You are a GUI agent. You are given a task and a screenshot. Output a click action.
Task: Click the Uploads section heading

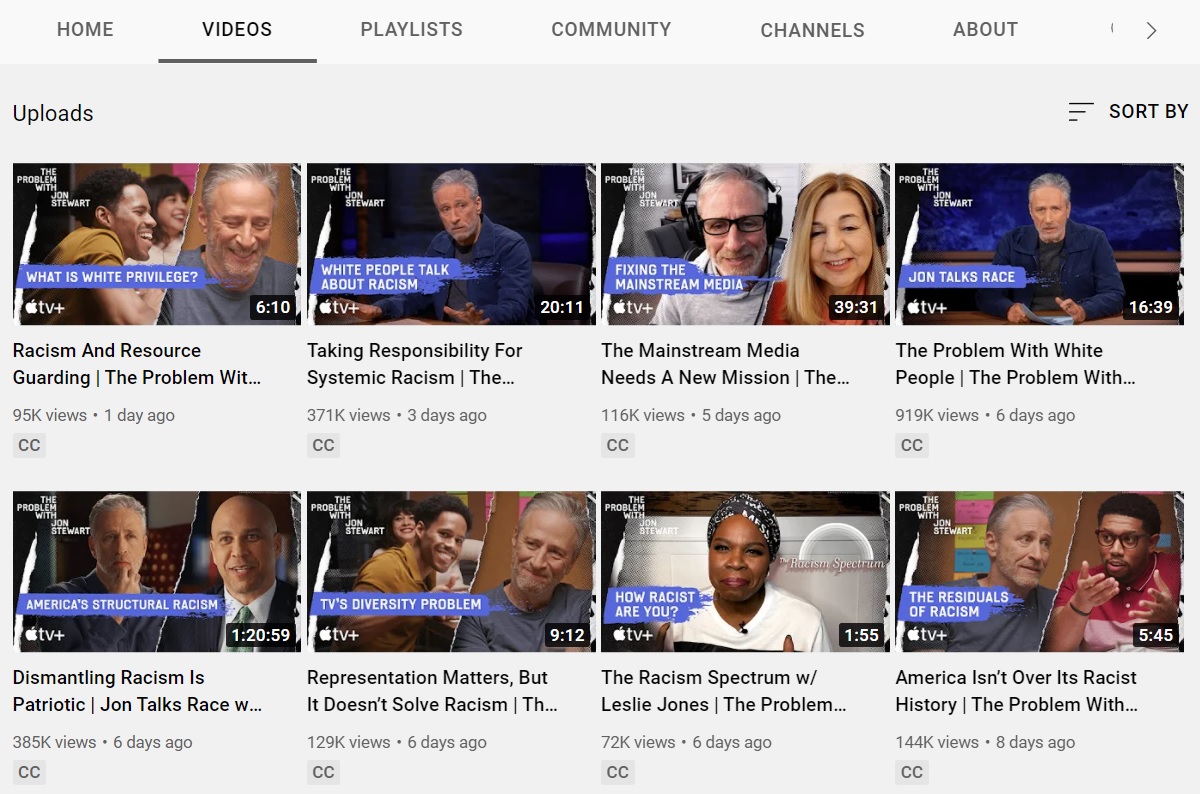[x=53, y=113]
